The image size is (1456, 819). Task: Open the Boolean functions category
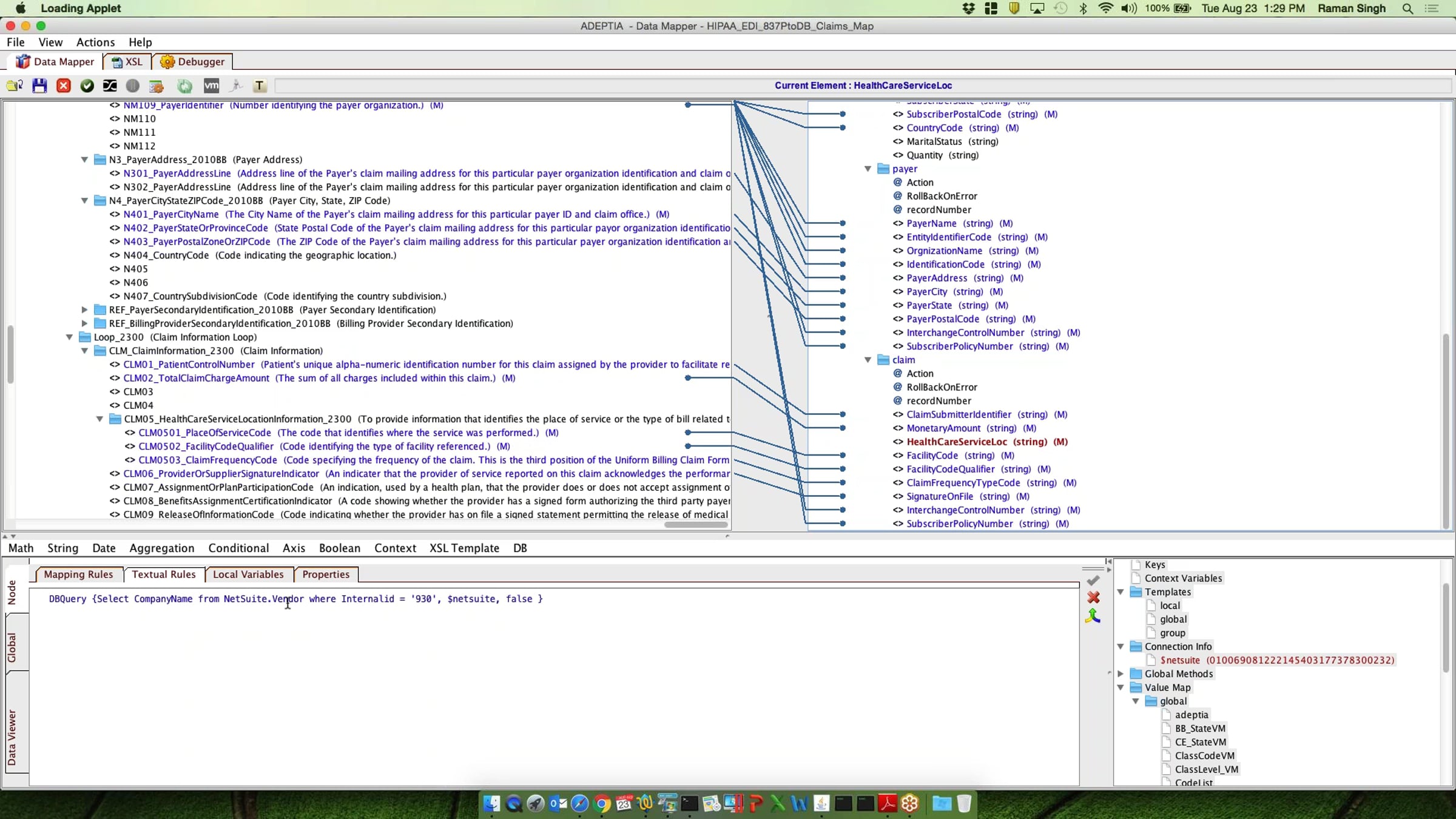click(x=340, y=548)
